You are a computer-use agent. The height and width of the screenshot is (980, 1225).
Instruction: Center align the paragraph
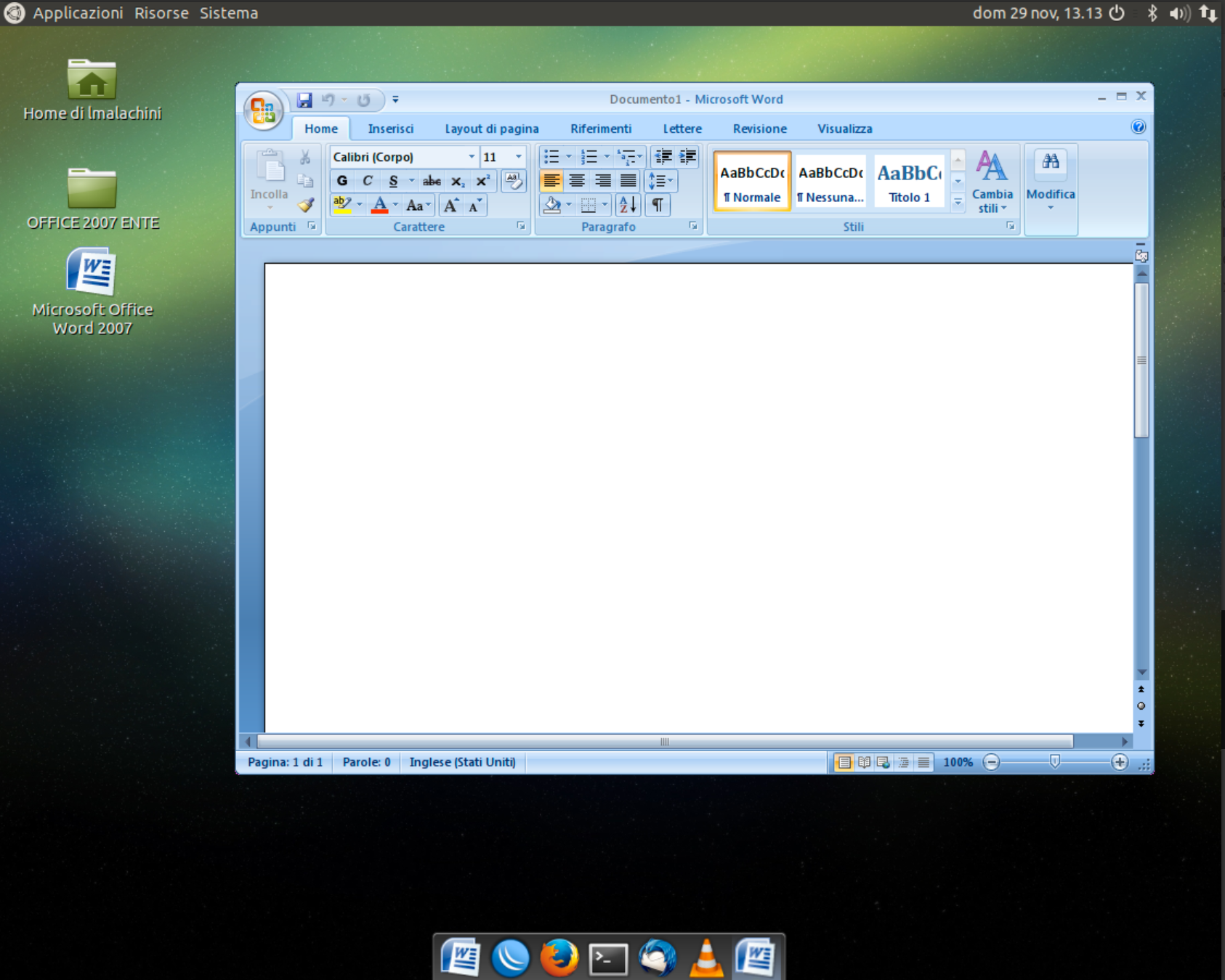tap(577, 181)
